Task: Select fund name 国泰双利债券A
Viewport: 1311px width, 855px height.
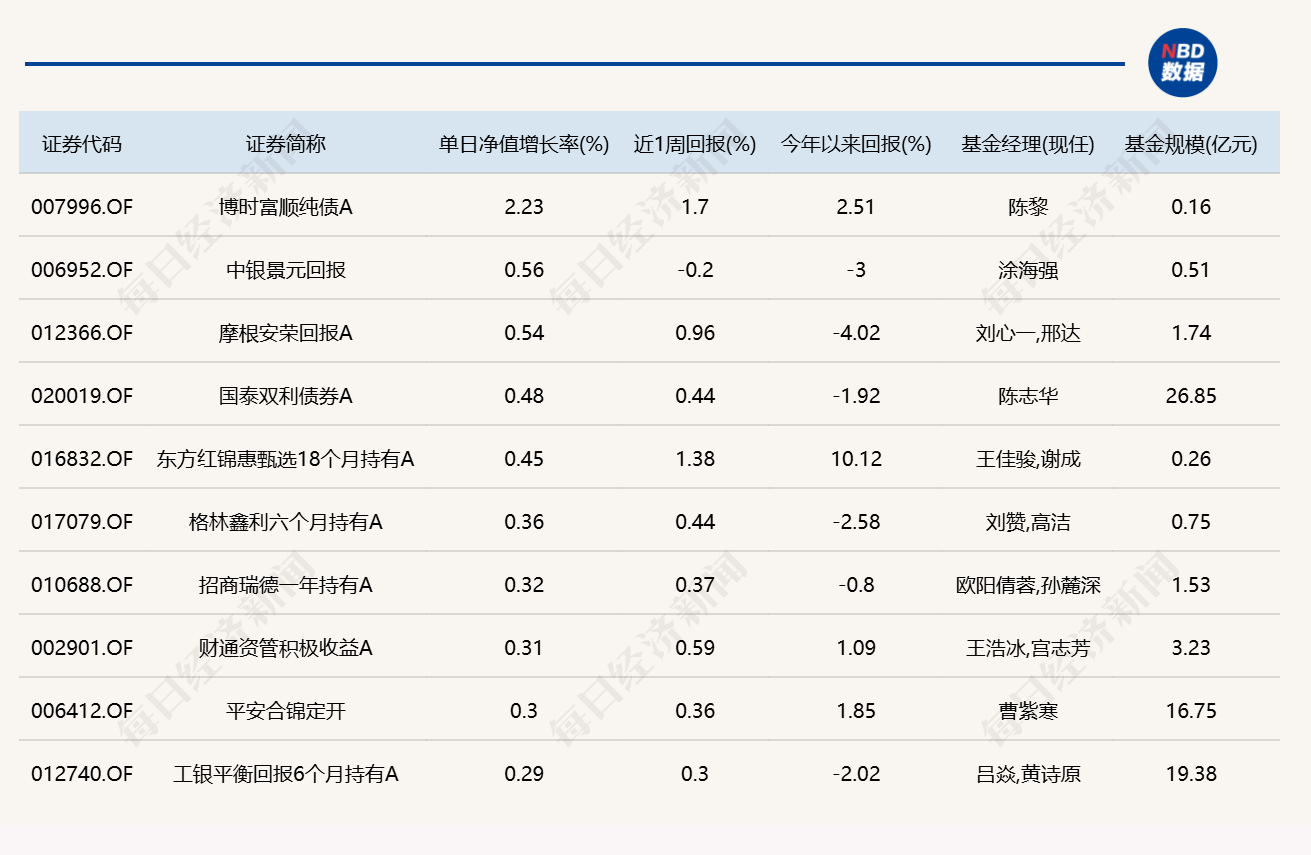Action: [x=286, y=396]
